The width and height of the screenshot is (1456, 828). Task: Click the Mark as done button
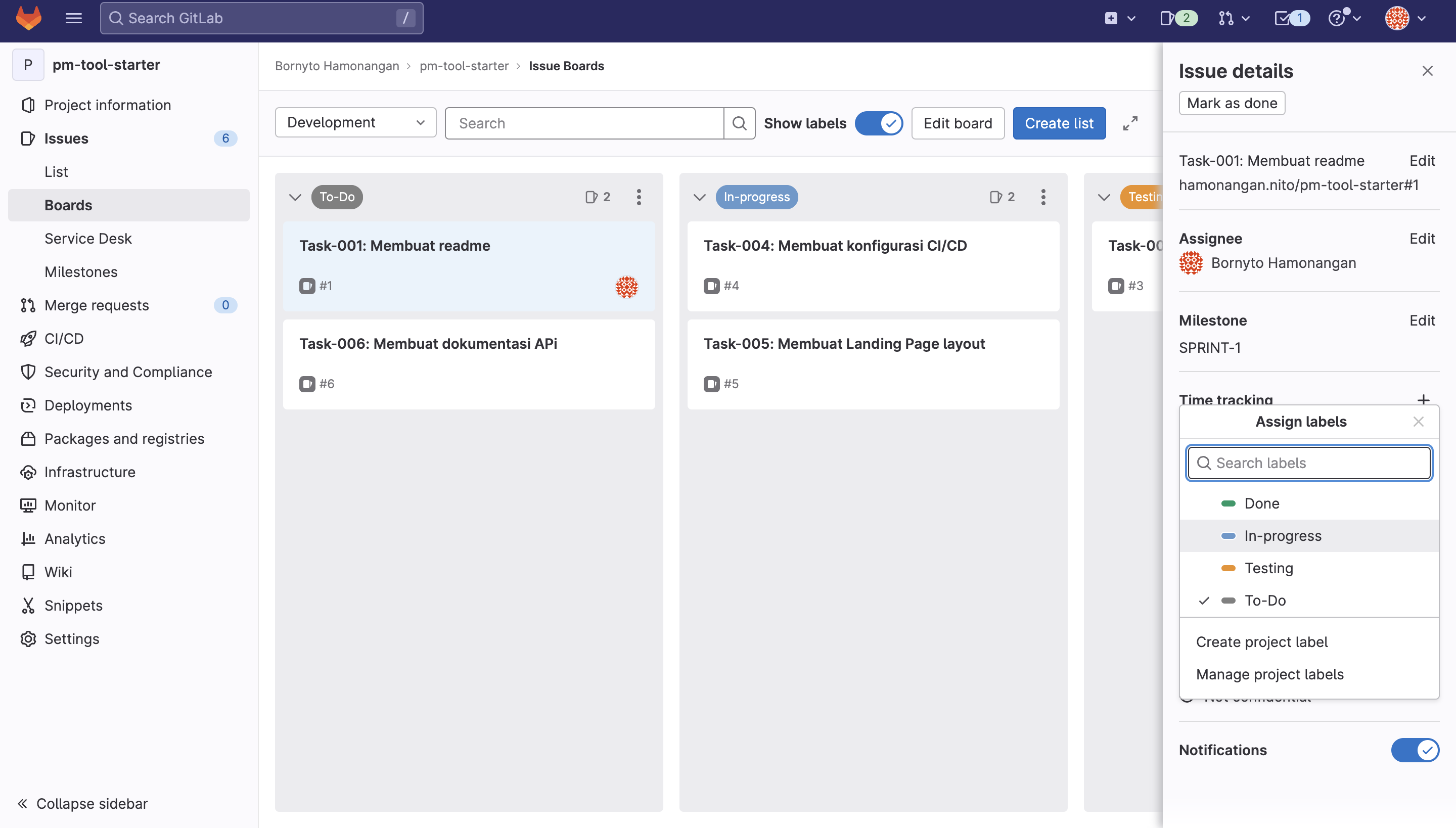click(x=1232, y=103)
